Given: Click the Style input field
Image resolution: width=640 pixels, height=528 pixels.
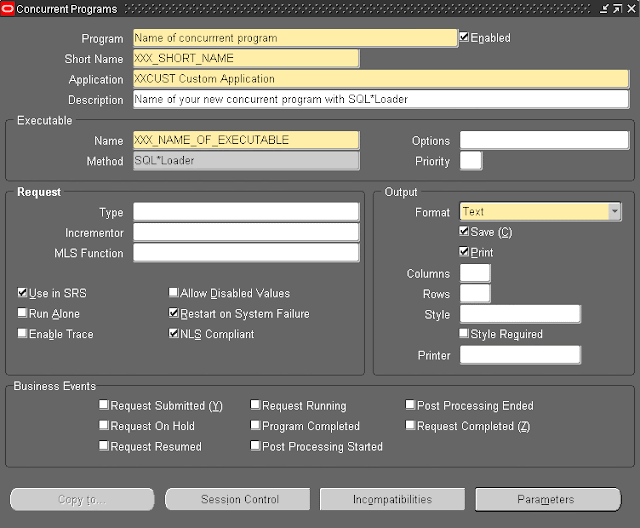Looking at the screenshot, I should (x=520, y=314).
